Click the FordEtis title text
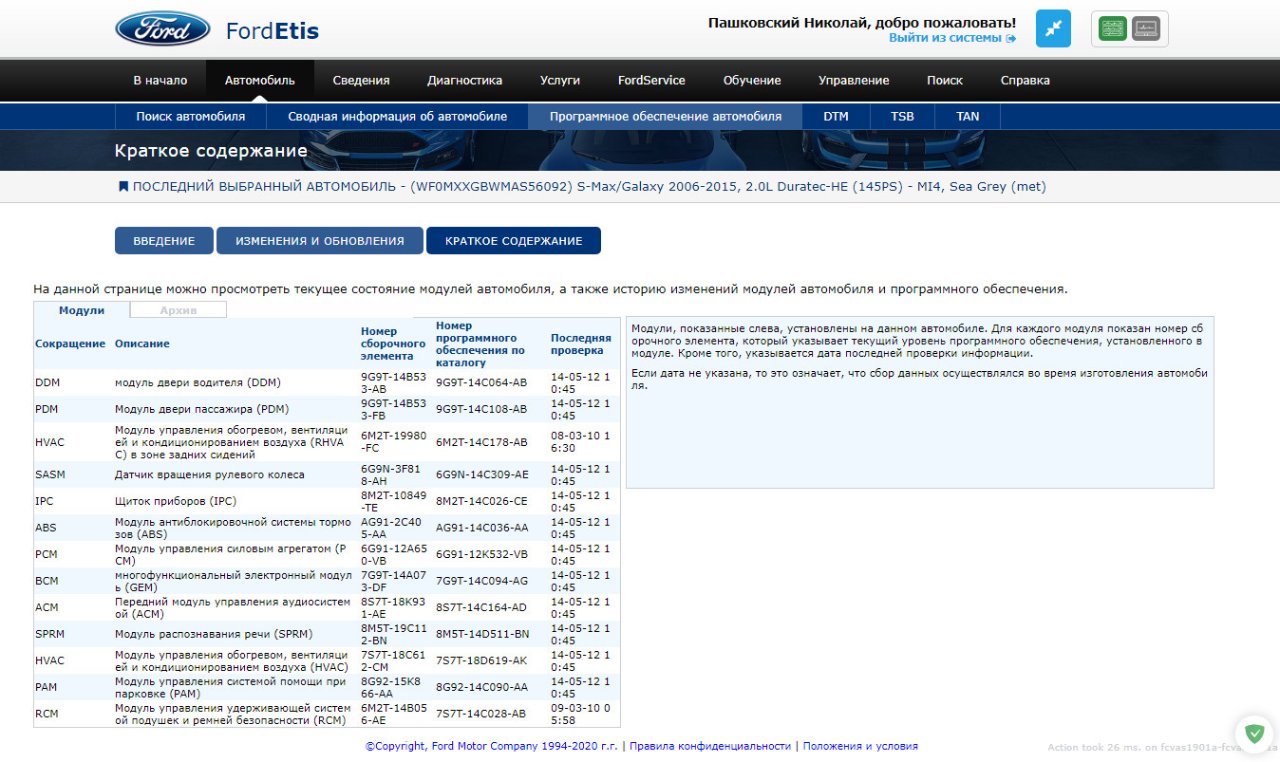Screen dimensions: 1280x762 (x=272, y=30)
